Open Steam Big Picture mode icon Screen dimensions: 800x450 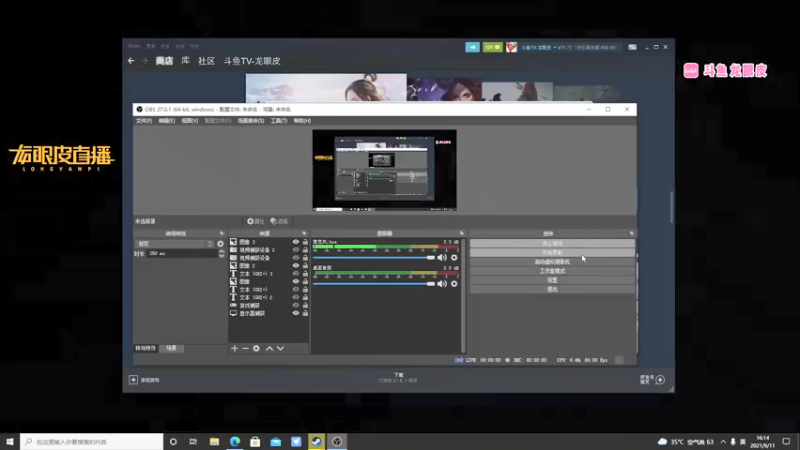[633, 47]
